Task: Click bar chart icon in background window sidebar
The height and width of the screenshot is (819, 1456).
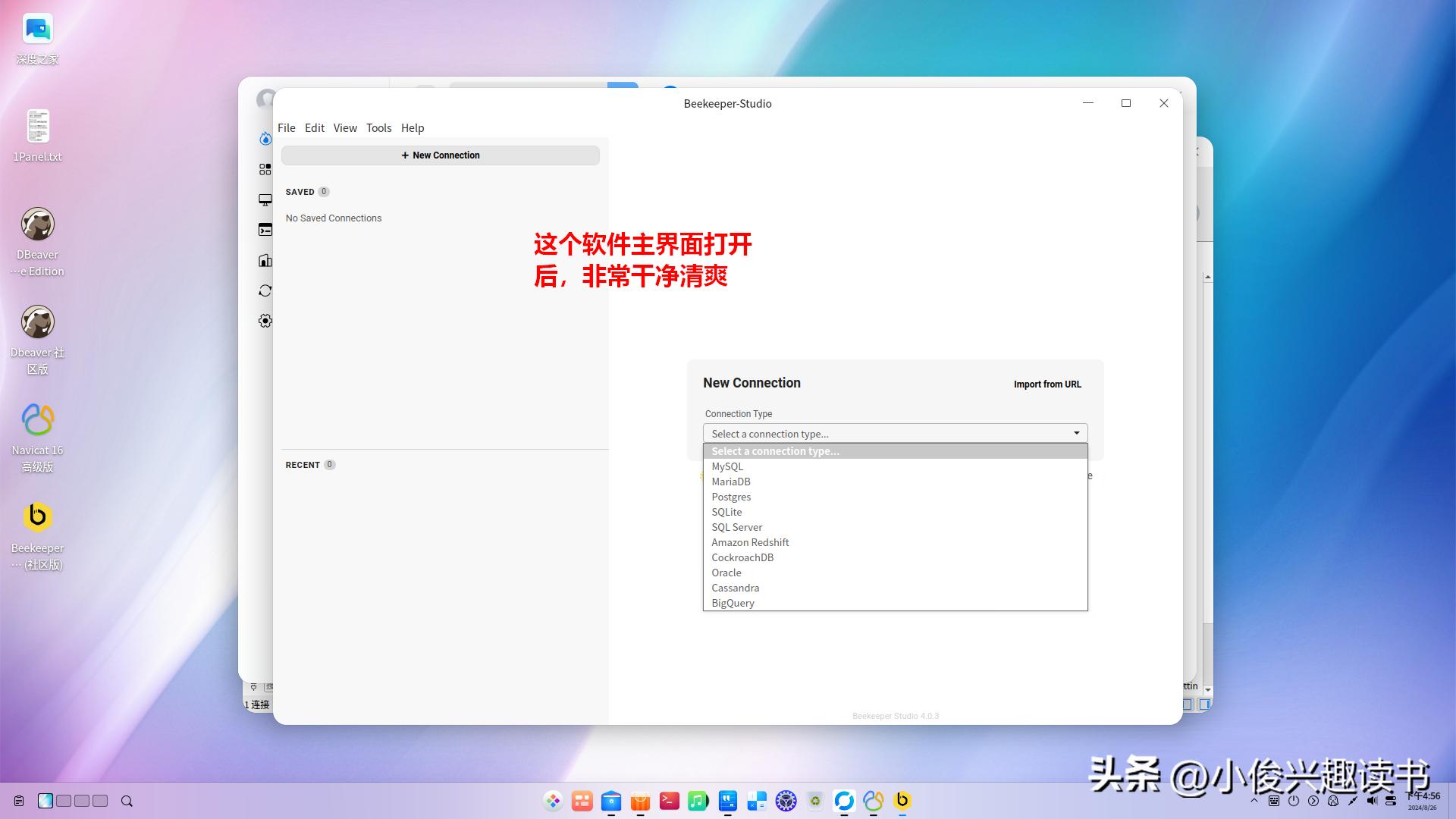Action: (x=265, y=260)
